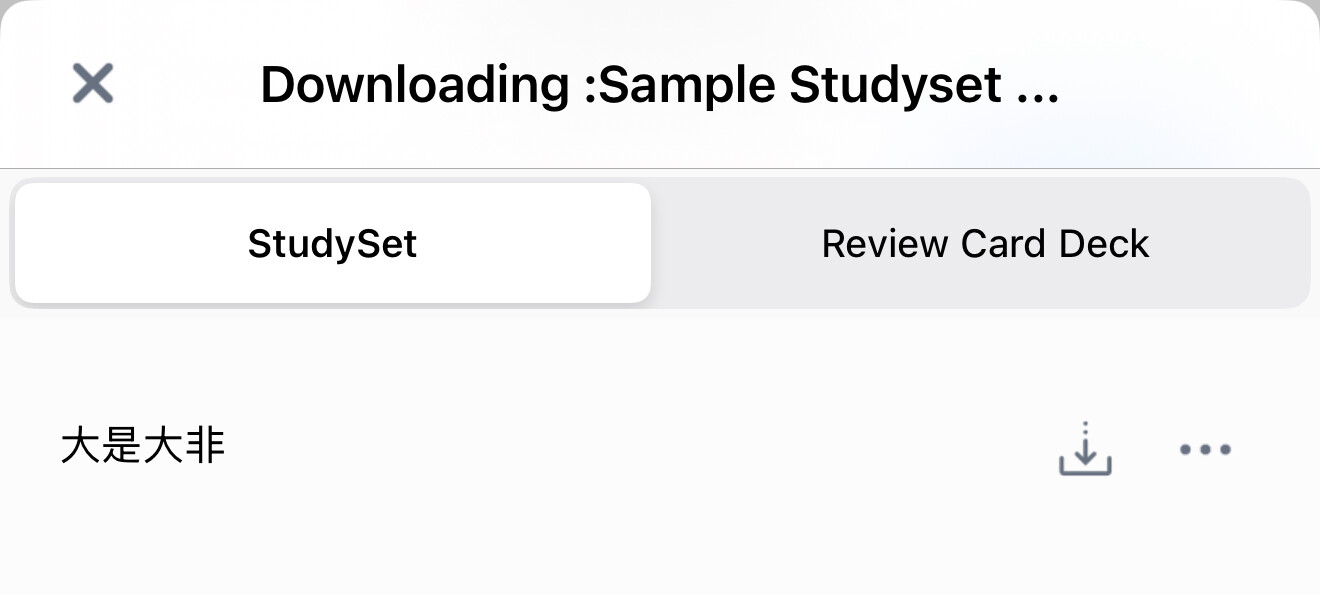This screenshot has width=1320, height=595.
Task: Click the download arrow tray icon
Action: (1085, 448)
